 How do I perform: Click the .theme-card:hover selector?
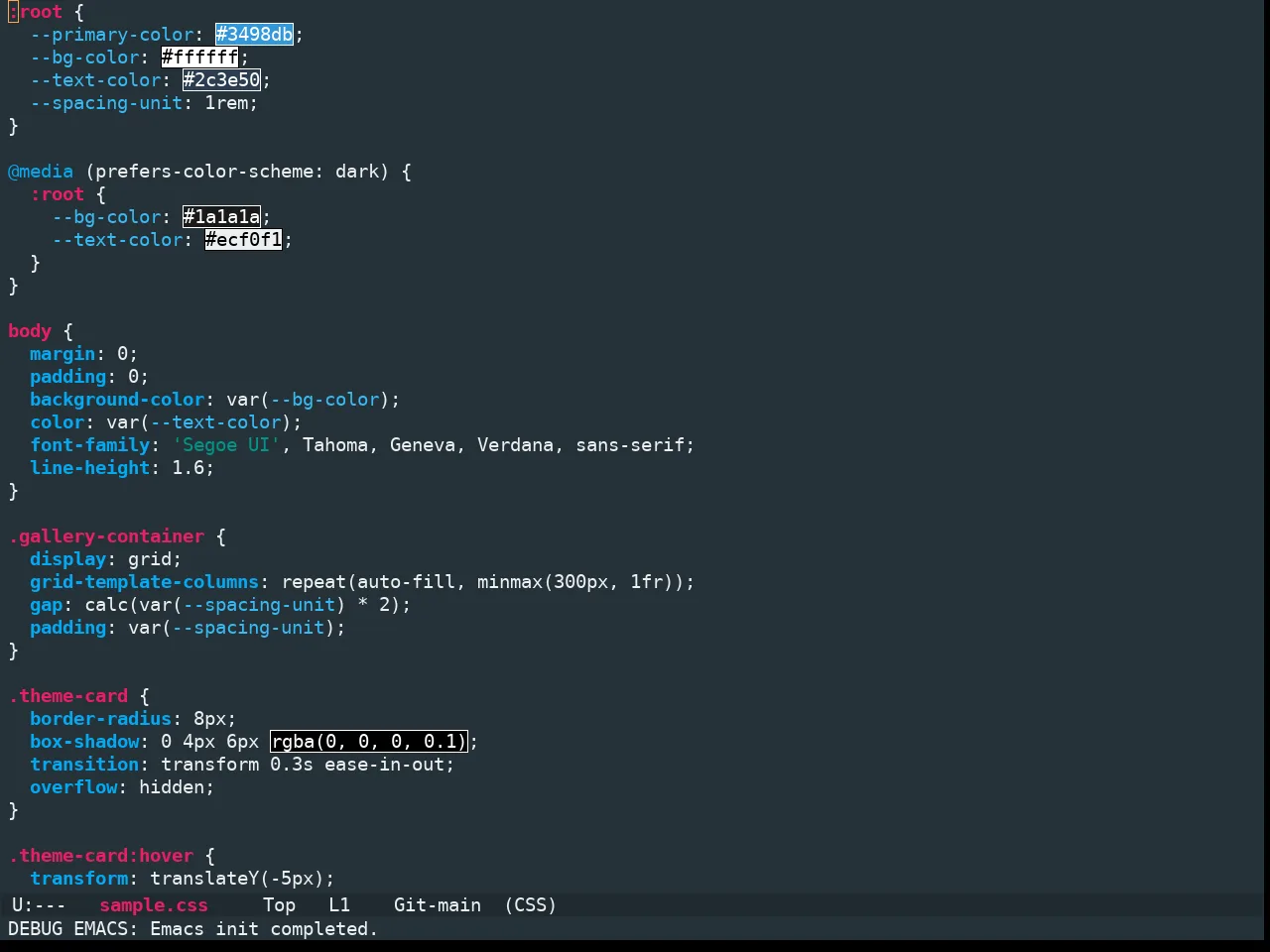101,856
